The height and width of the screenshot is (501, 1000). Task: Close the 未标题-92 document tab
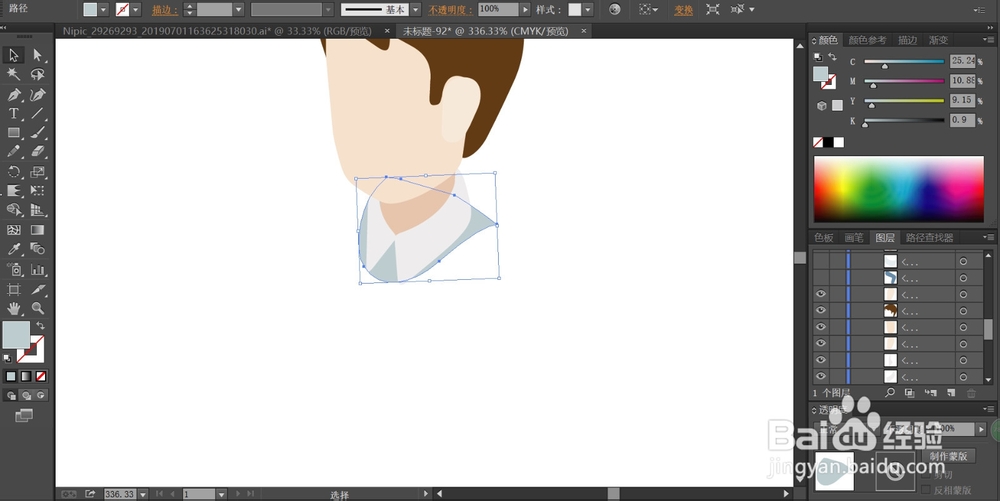point(583,31)
